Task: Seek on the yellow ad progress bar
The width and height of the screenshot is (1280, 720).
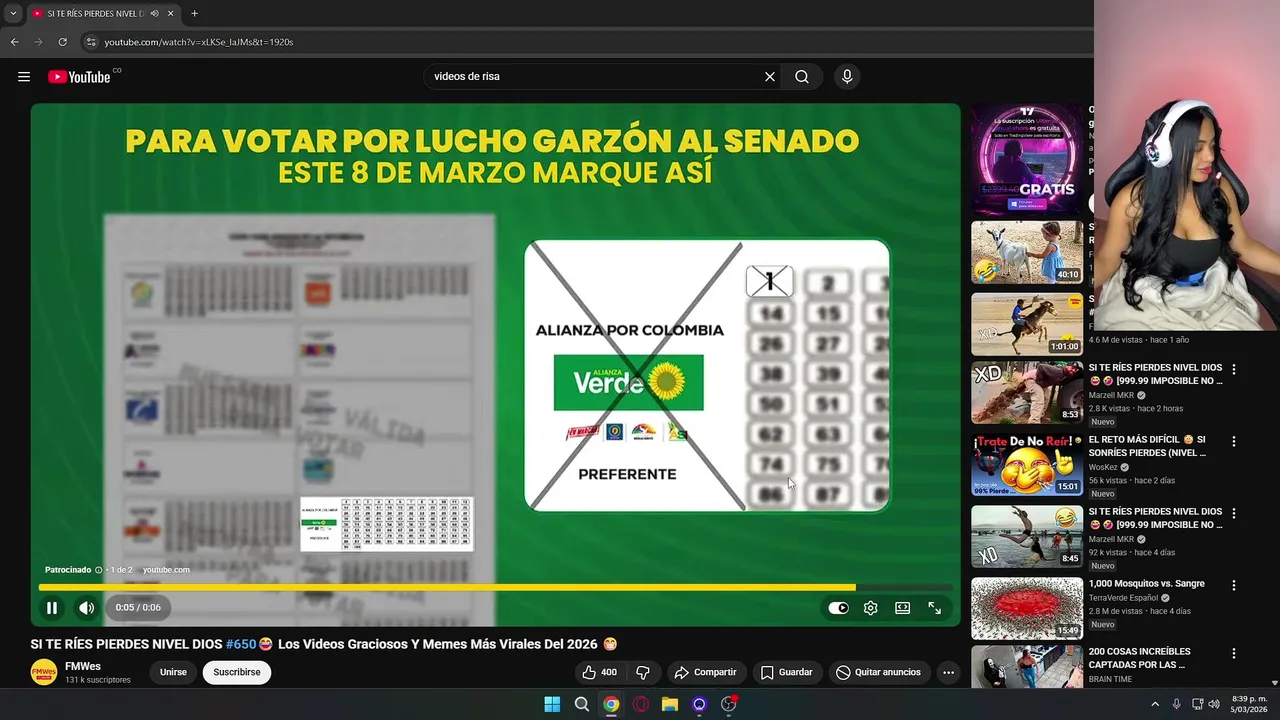Action: coord(495,587)
